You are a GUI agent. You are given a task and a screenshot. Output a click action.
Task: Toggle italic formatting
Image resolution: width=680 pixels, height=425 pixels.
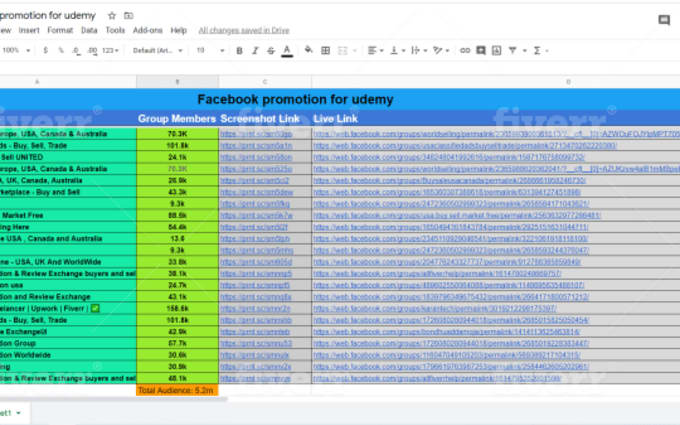coord(255,51)
